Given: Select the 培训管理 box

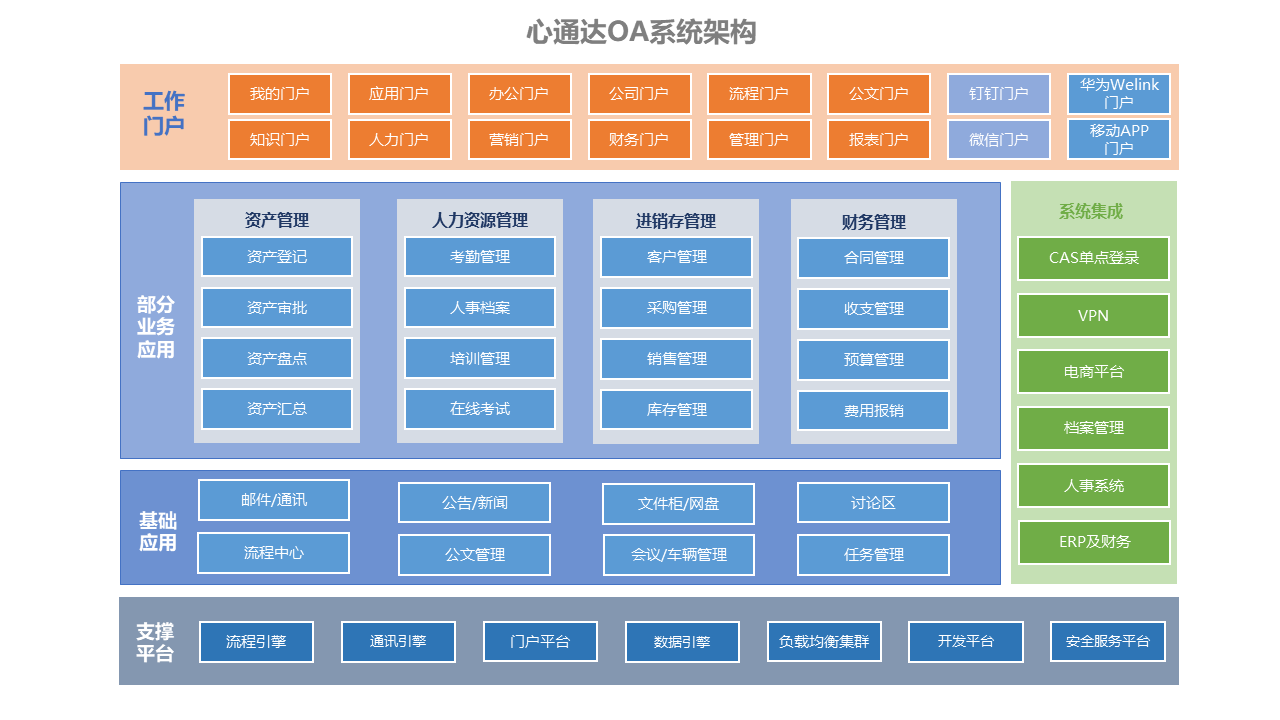Looking at the screenshot, I should pos(480,358).
